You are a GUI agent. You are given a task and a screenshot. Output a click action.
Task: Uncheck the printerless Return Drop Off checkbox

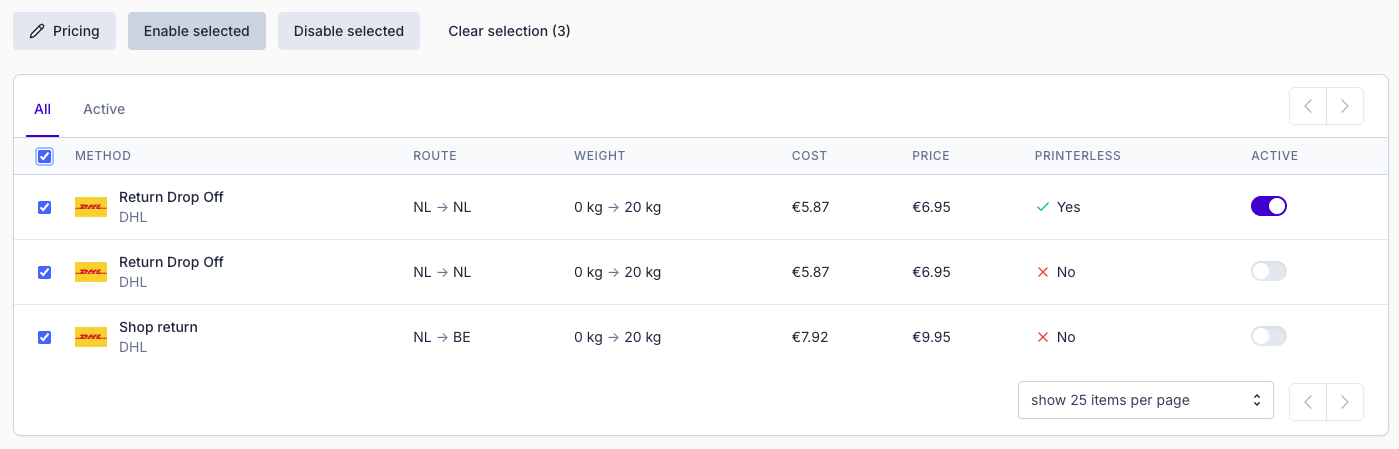tap(44, 207)
